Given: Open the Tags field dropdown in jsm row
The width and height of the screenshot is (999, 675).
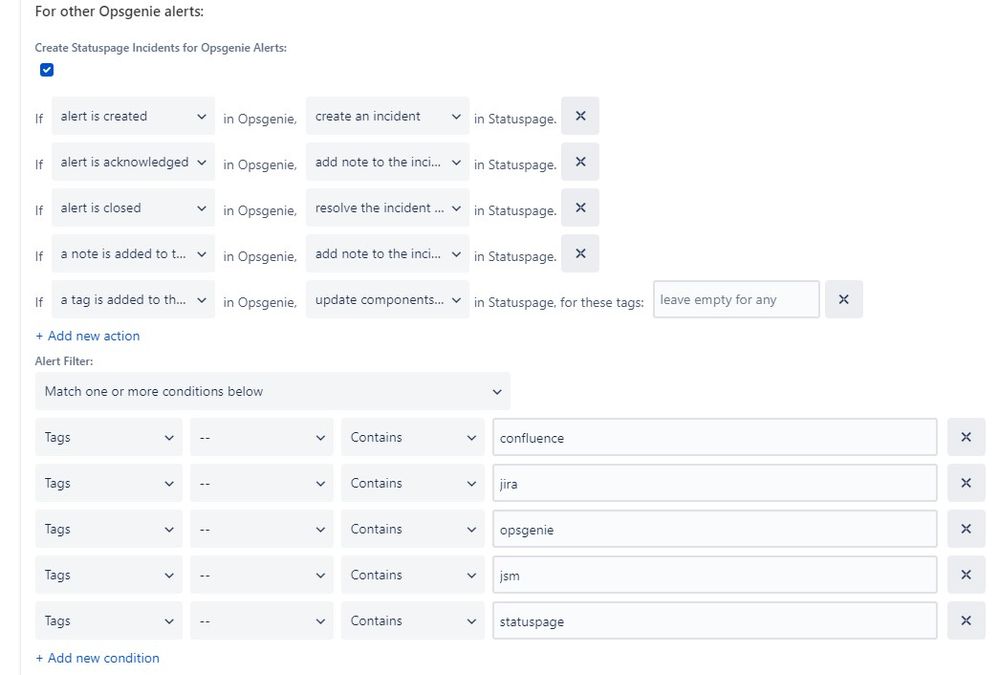Looking at the screenshot, I should (108, 575).
